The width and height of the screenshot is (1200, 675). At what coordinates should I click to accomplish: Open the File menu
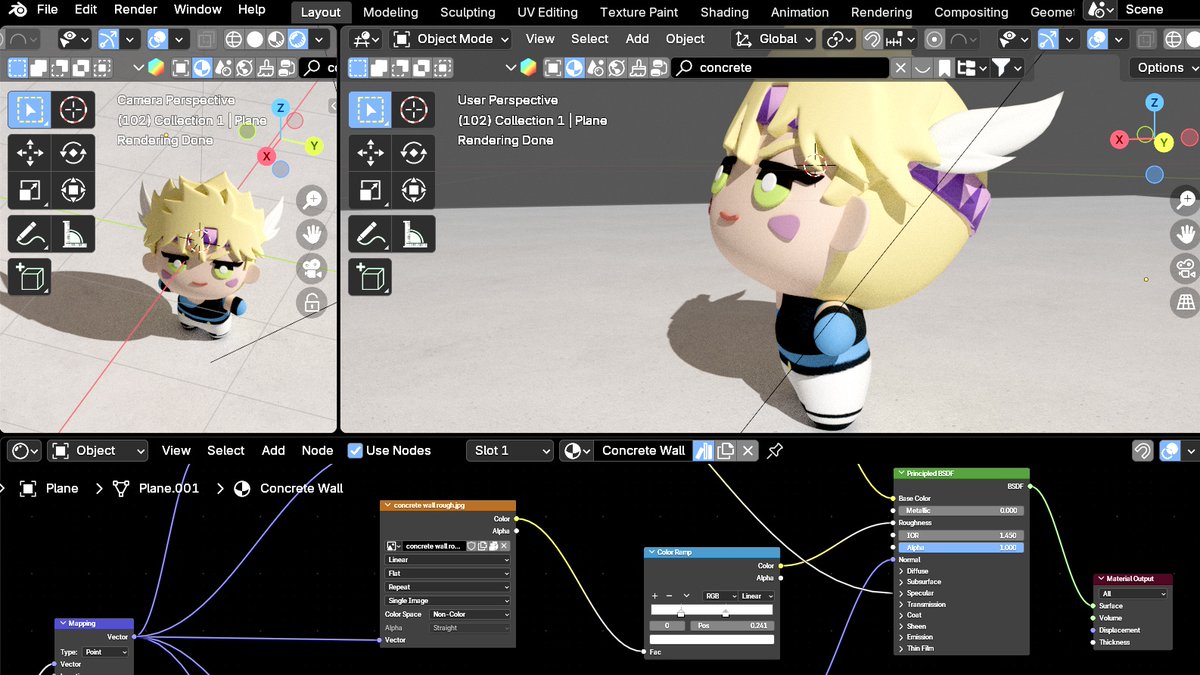47,10
